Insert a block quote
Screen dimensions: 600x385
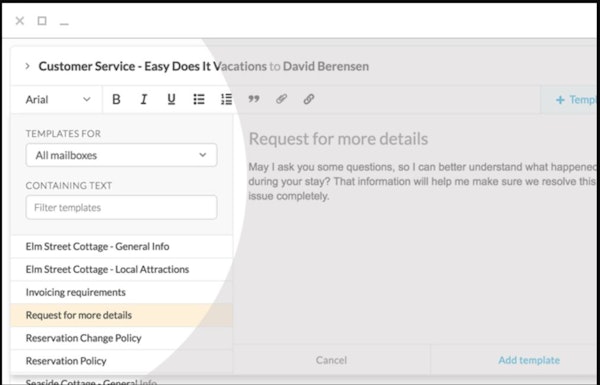tap(254, 100)
